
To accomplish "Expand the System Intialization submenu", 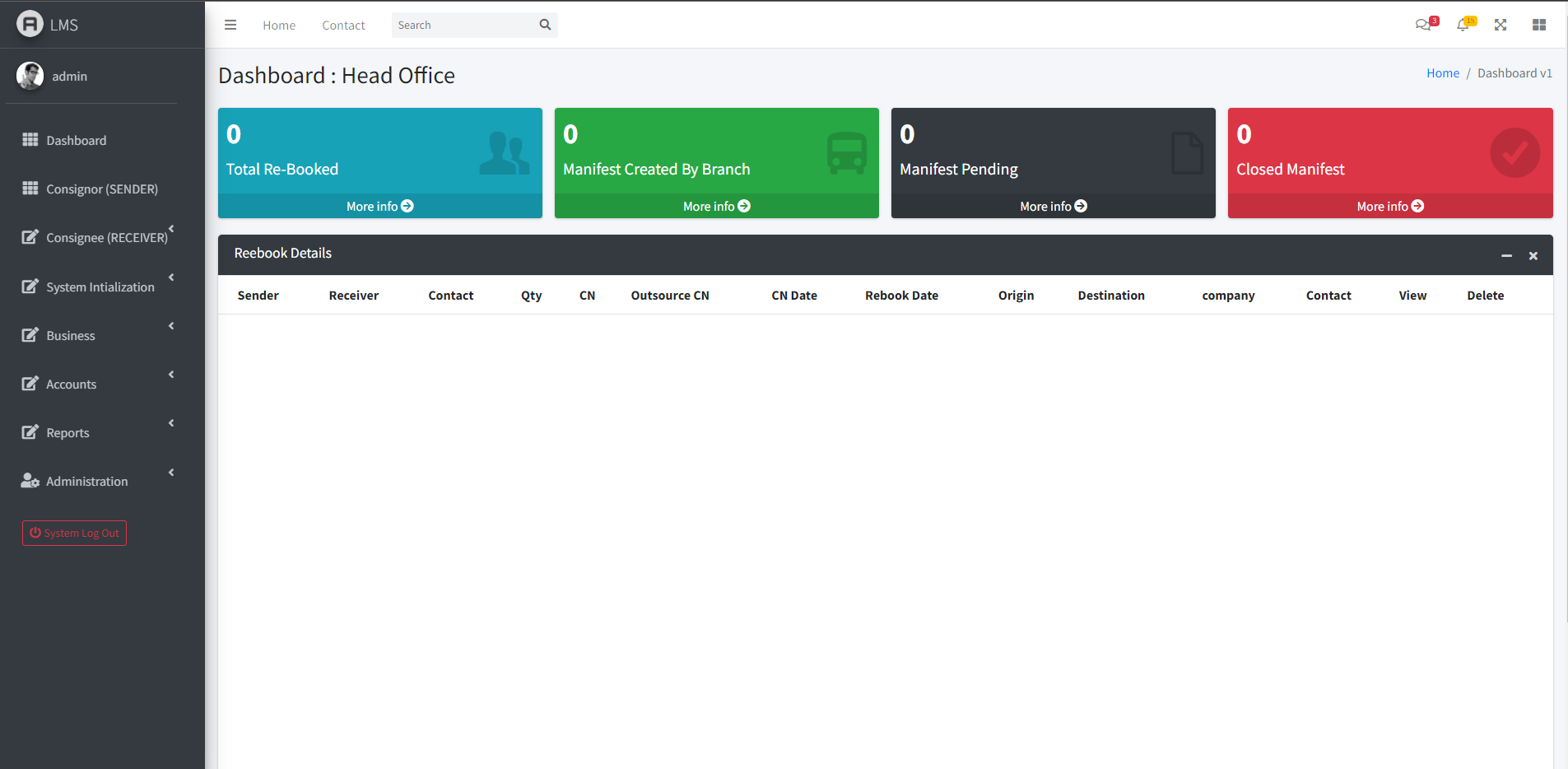I will tap(100, 287).
